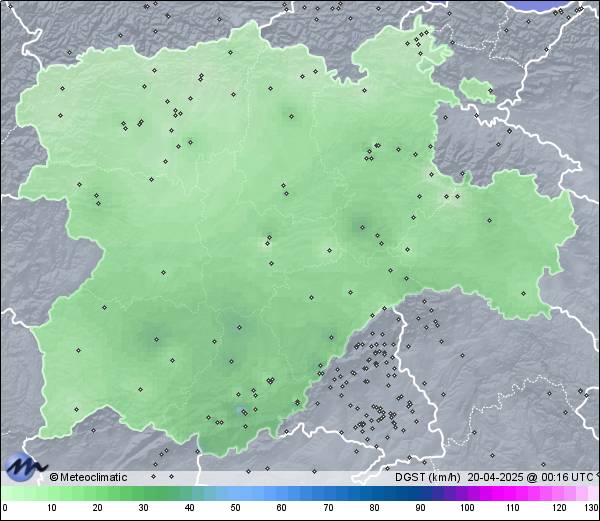Click the 40 scale label
This screenshot has width=600, height=521.
[189, 508]
